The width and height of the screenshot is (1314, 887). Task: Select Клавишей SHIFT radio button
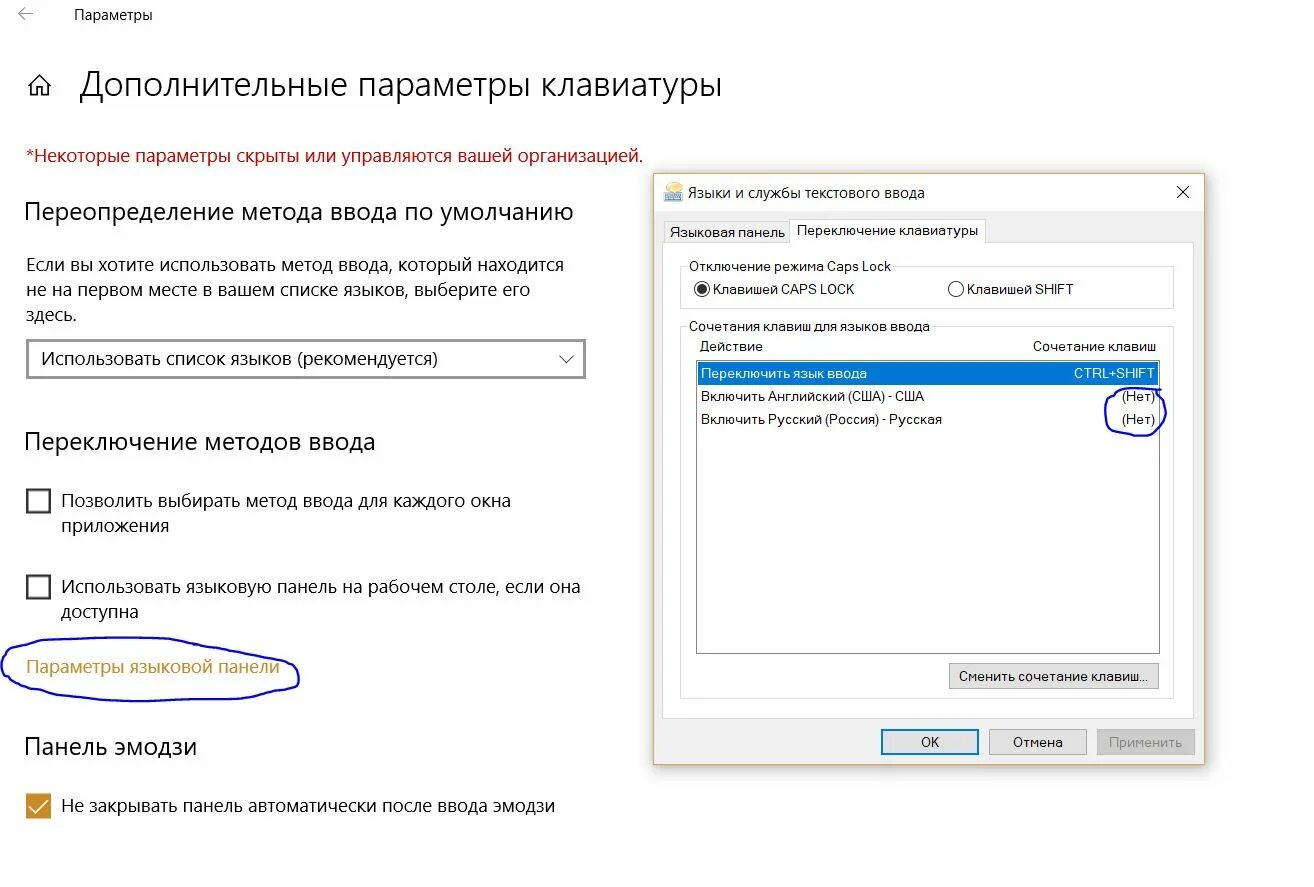pyautogui.click(x=955, y=289)
